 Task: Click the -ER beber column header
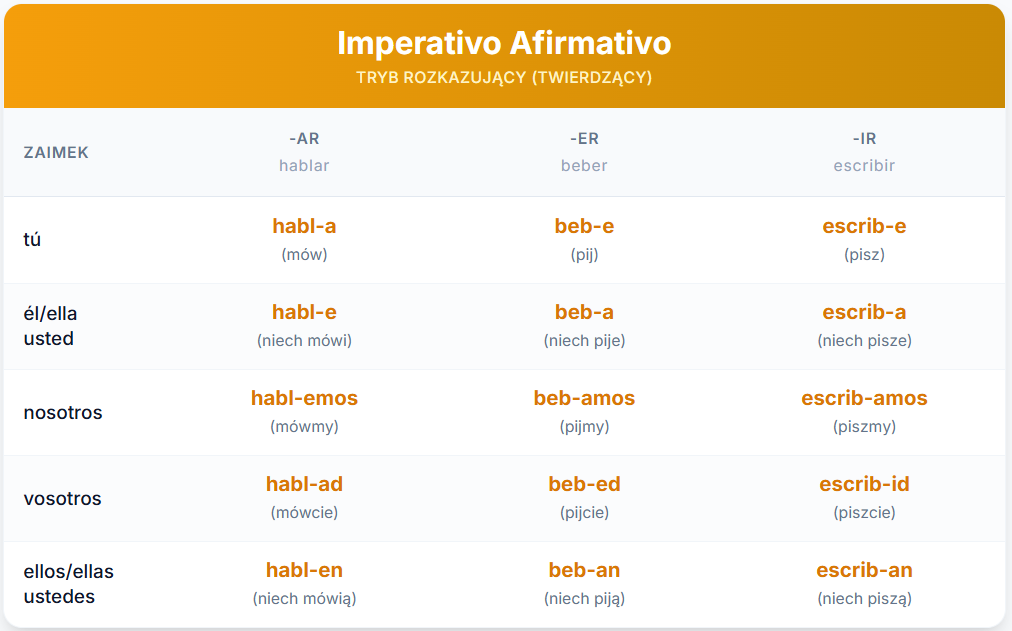coord(584,152)
